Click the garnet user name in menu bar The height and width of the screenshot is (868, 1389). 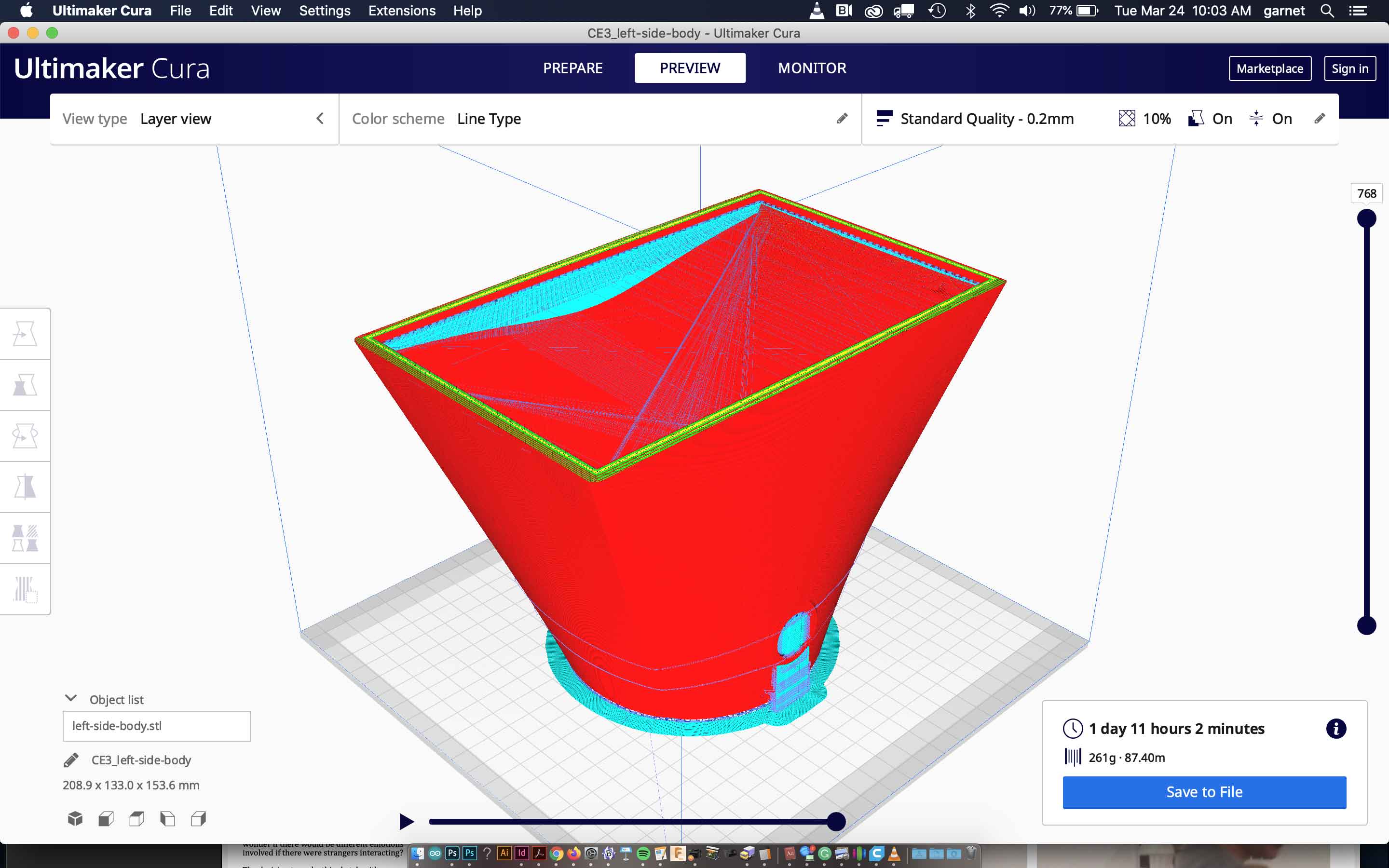coord(1284,10)
